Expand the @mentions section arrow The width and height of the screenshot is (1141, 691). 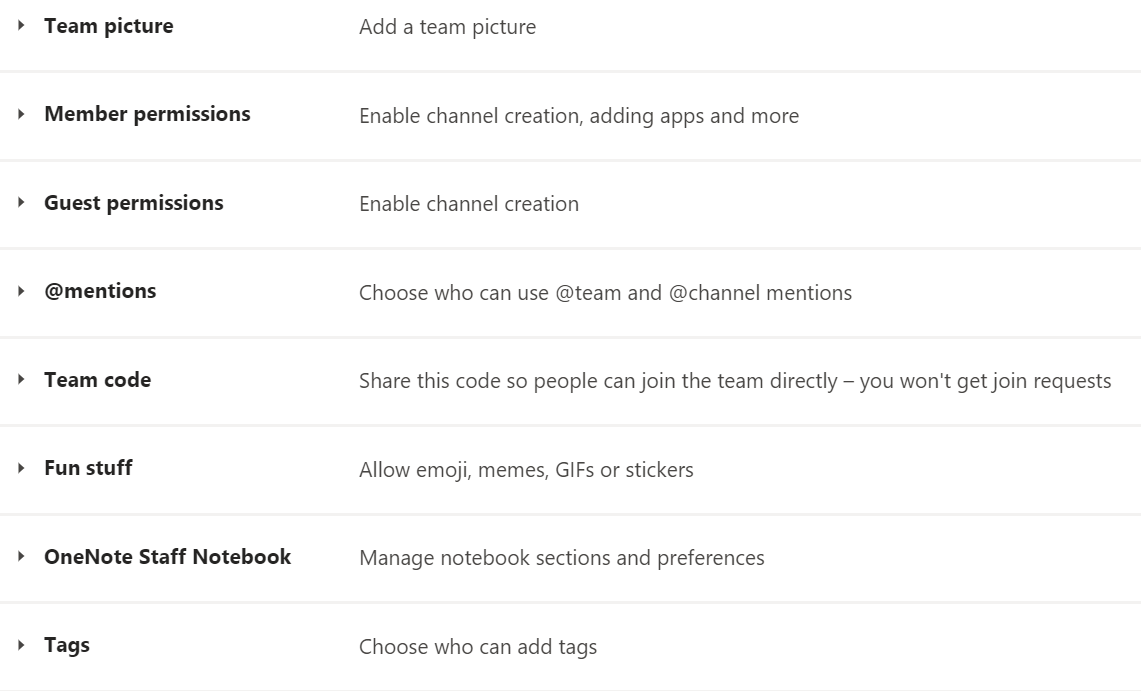[x=21, y=292]
